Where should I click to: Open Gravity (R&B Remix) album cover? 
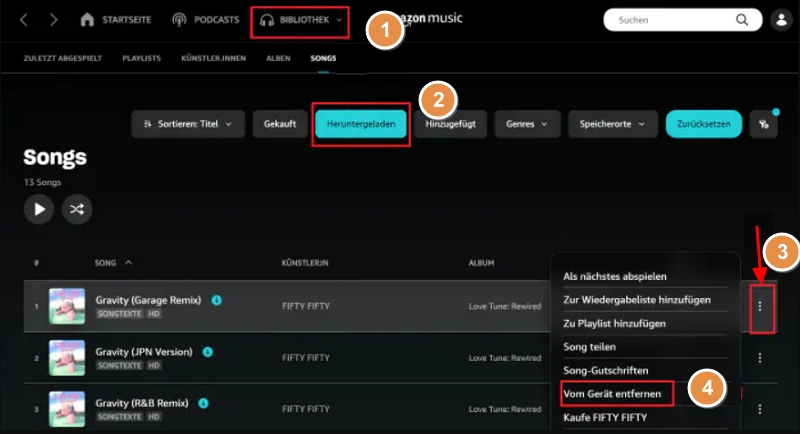67,409
